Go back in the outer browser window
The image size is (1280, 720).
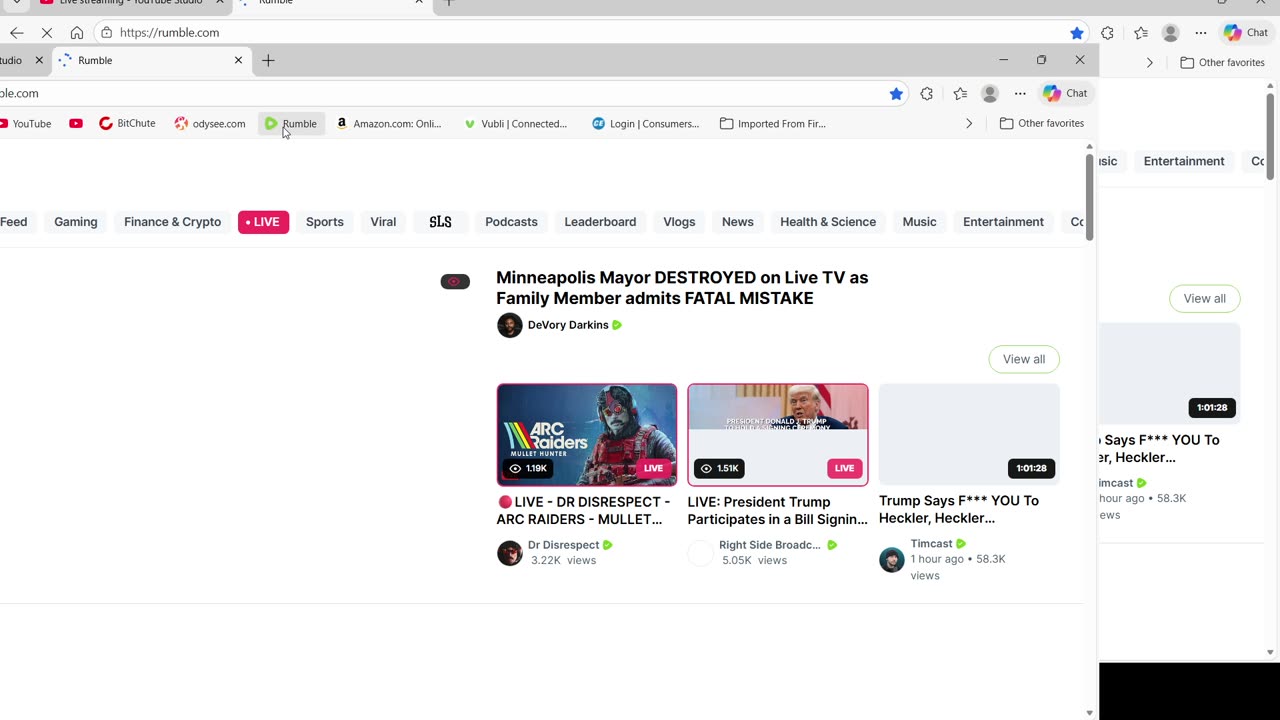pos(16,33)
